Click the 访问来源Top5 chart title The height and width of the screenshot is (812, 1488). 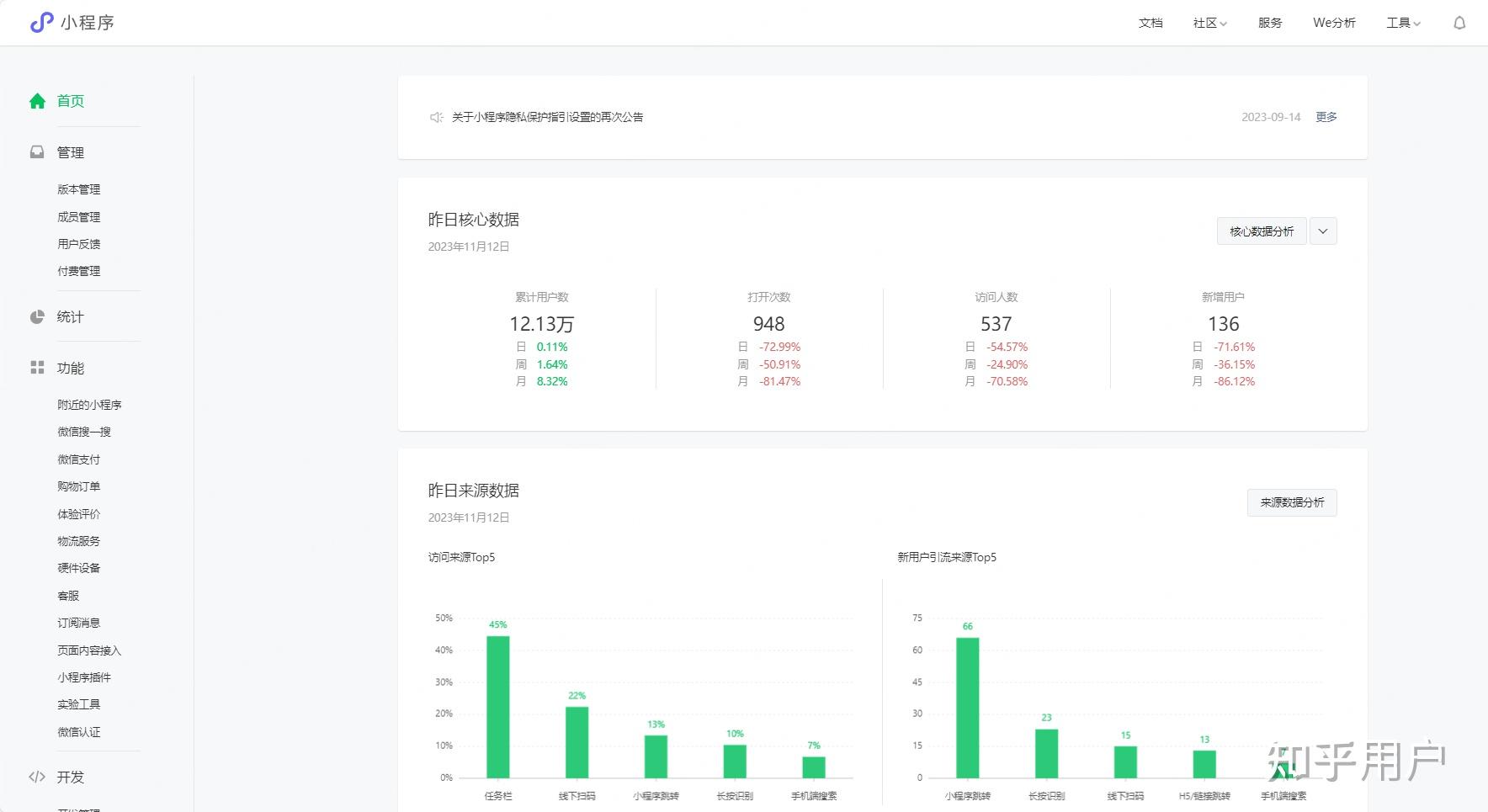click(x=461, y=557)
